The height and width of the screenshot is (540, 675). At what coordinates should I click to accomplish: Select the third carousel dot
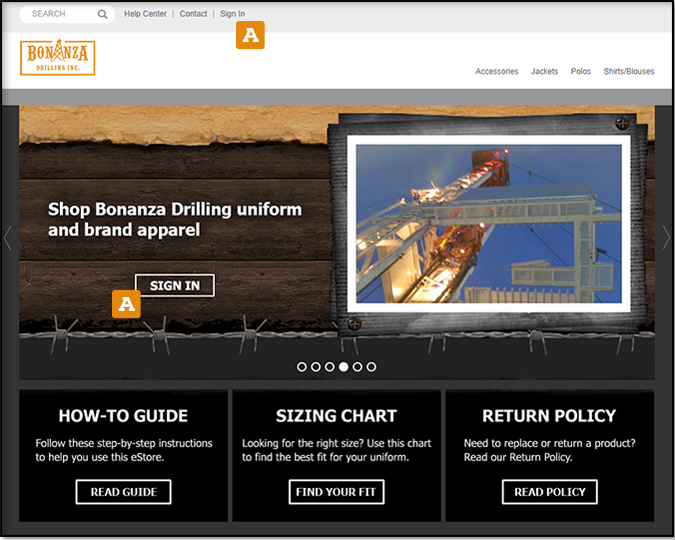(330, 367)
